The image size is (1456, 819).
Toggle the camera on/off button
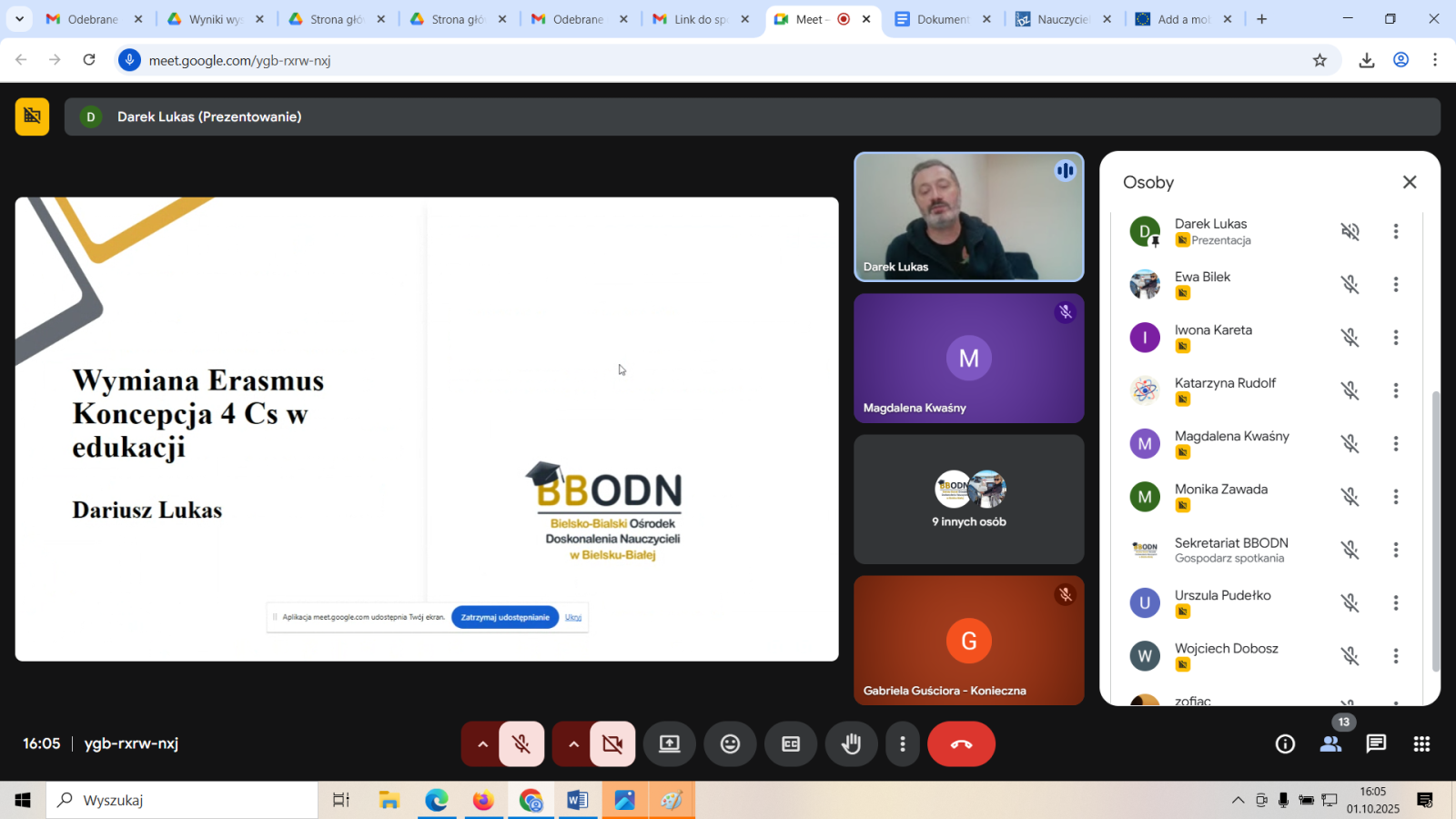point(612,744)
